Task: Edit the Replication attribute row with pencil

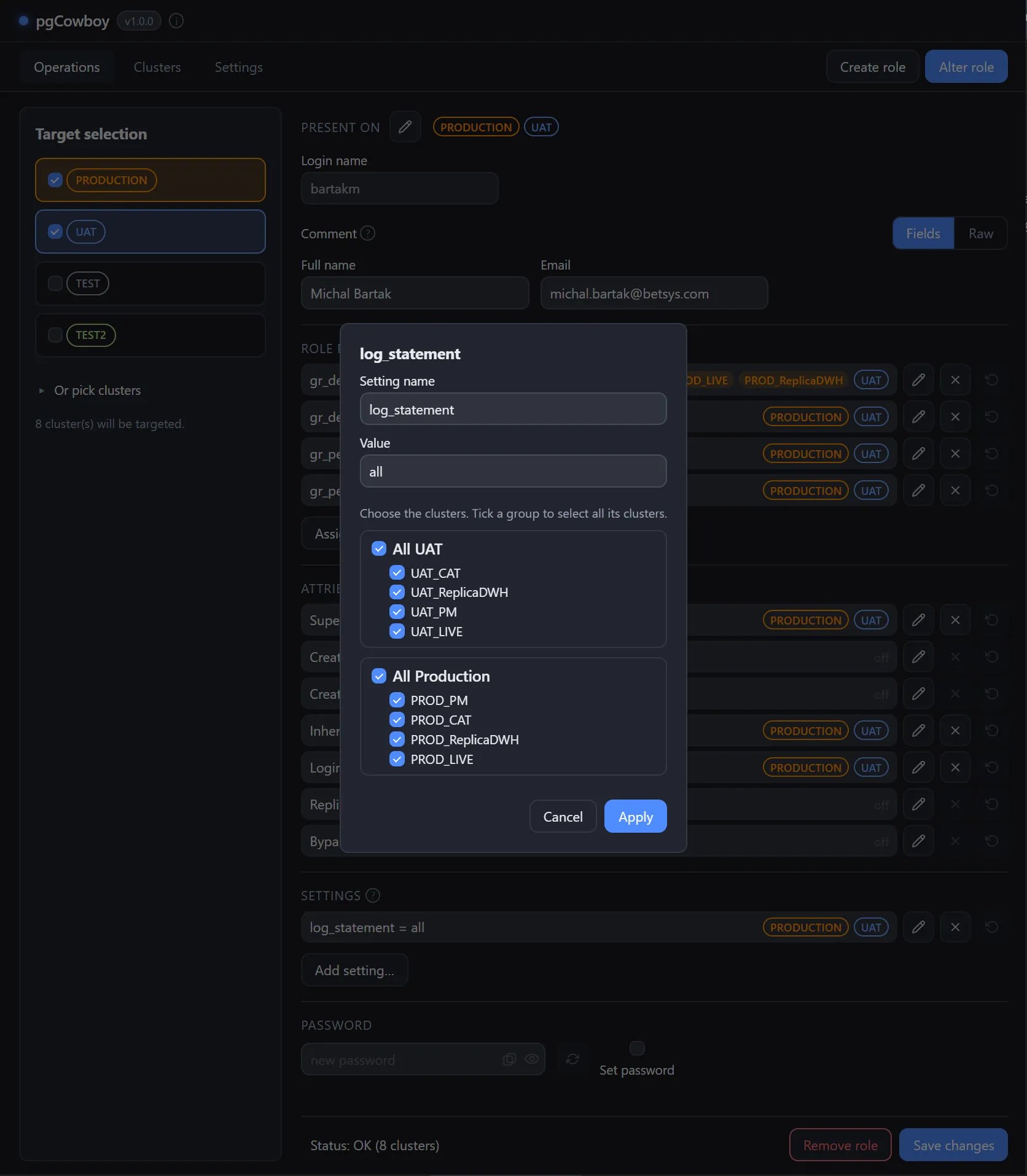Action: [x=918, y=804]
